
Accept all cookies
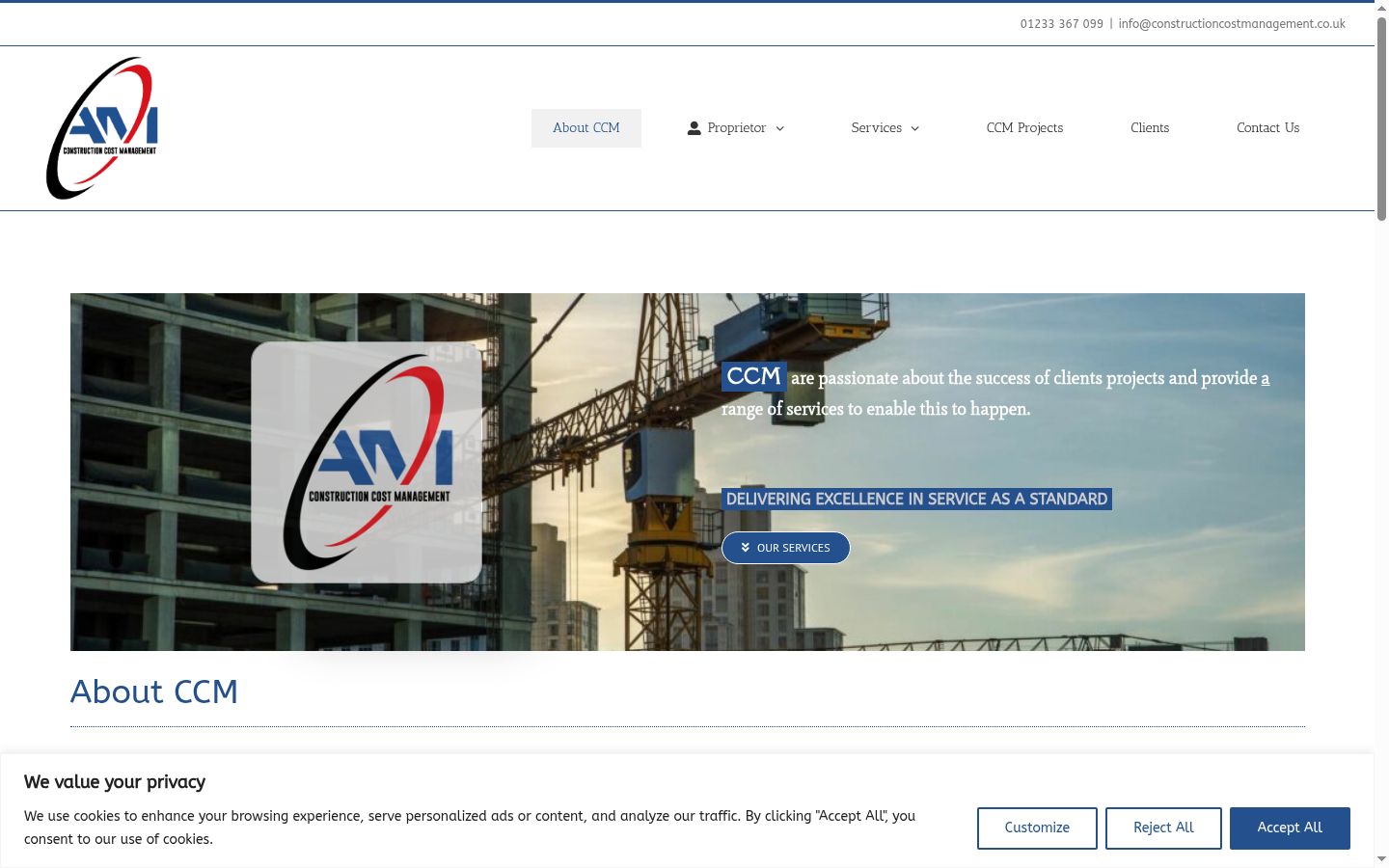point(1290,828)
